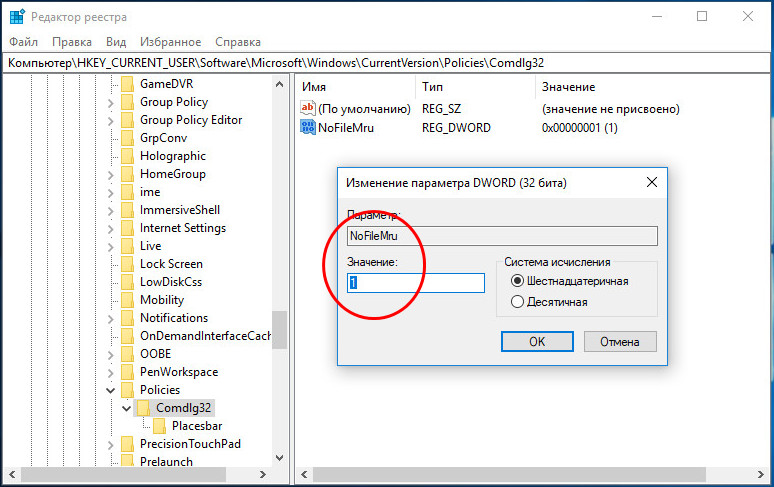Select the Prelaunch tree item
The width and height of the screenshot is (774, 487).
tap(166, 462)
